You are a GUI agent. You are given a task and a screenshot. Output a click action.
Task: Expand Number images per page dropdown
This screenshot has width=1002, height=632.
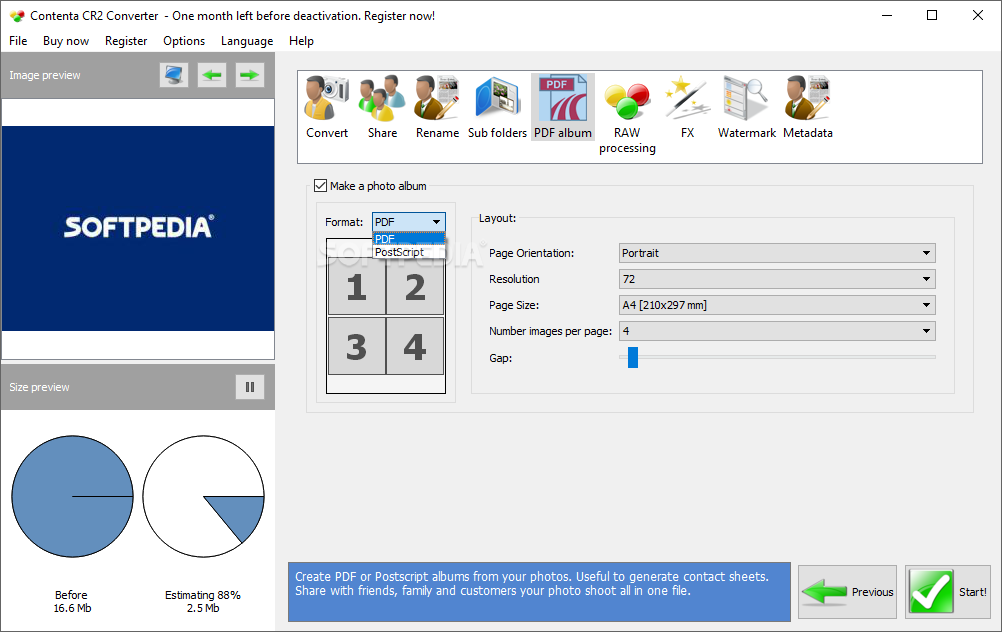click(x=777, y=331)
